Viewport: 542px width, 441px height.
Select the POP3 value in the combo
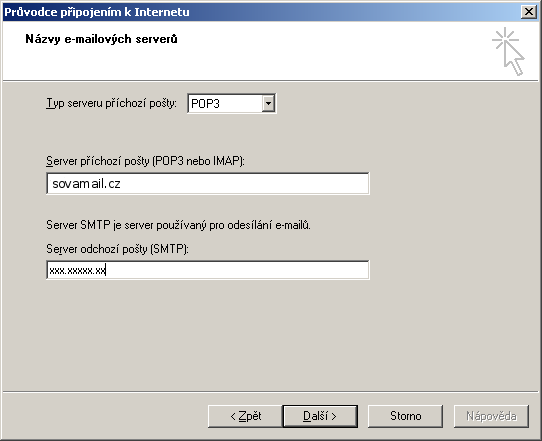[x=205, y=104]
